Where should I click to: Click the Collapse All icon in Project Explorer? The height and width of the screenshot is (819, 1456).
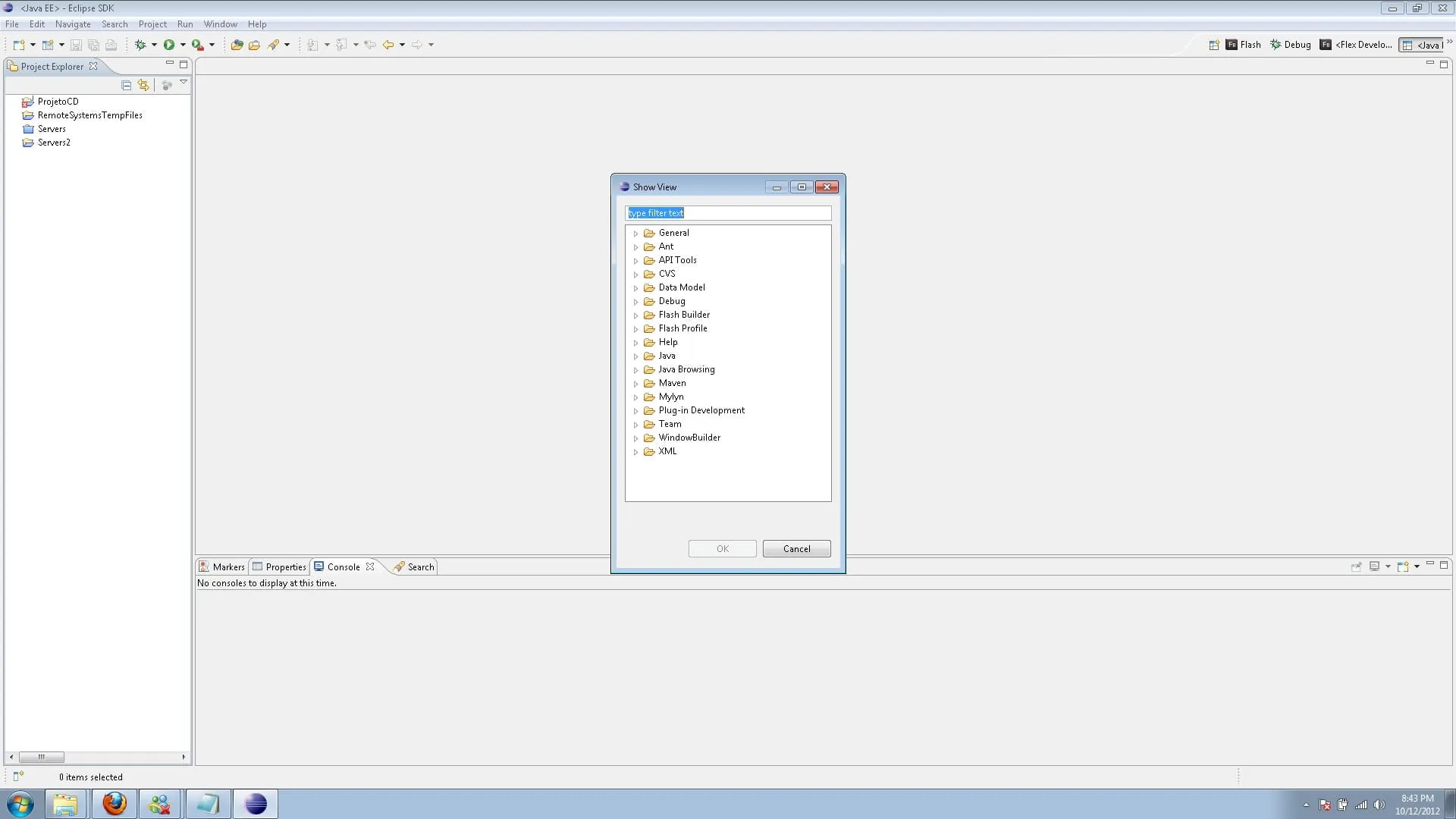point(127,86)
